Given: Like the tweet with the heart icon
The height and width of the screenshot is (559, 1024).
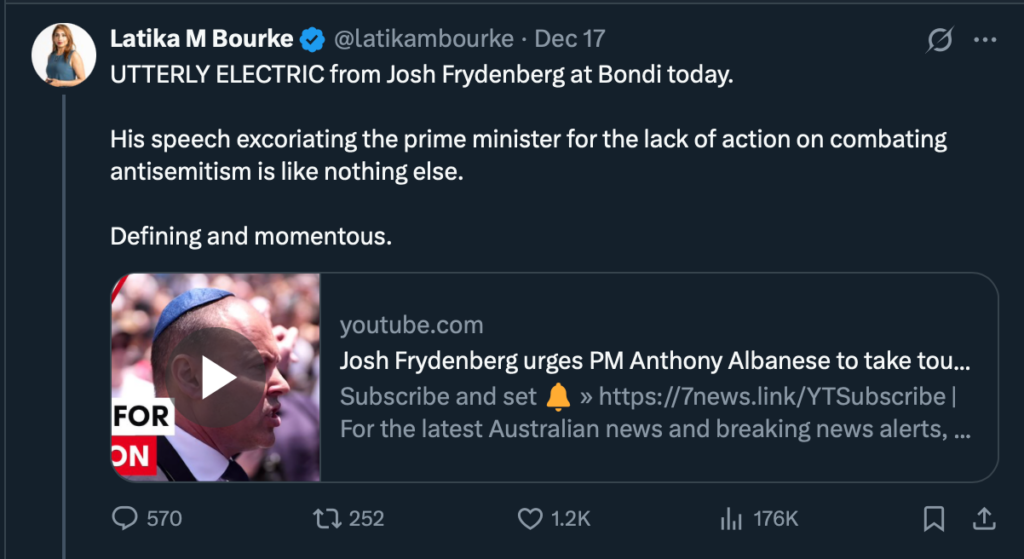Looking at the screenshot, I should (x=529, y=518).
